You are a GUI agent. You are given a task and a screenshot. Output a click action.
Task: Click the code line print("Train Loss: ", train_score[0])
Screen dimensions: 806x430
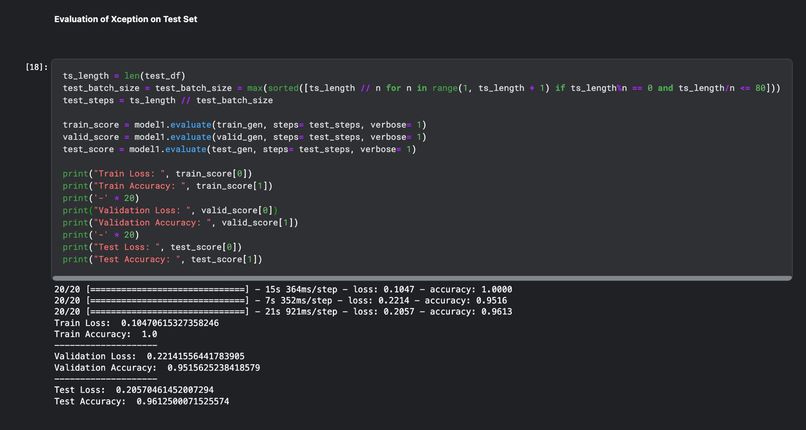[157, 174]
